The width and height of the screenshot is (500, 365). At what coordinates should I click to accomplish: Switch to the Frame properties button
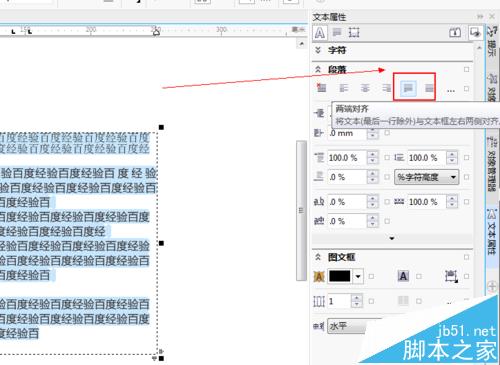click(x=354, y=32)
